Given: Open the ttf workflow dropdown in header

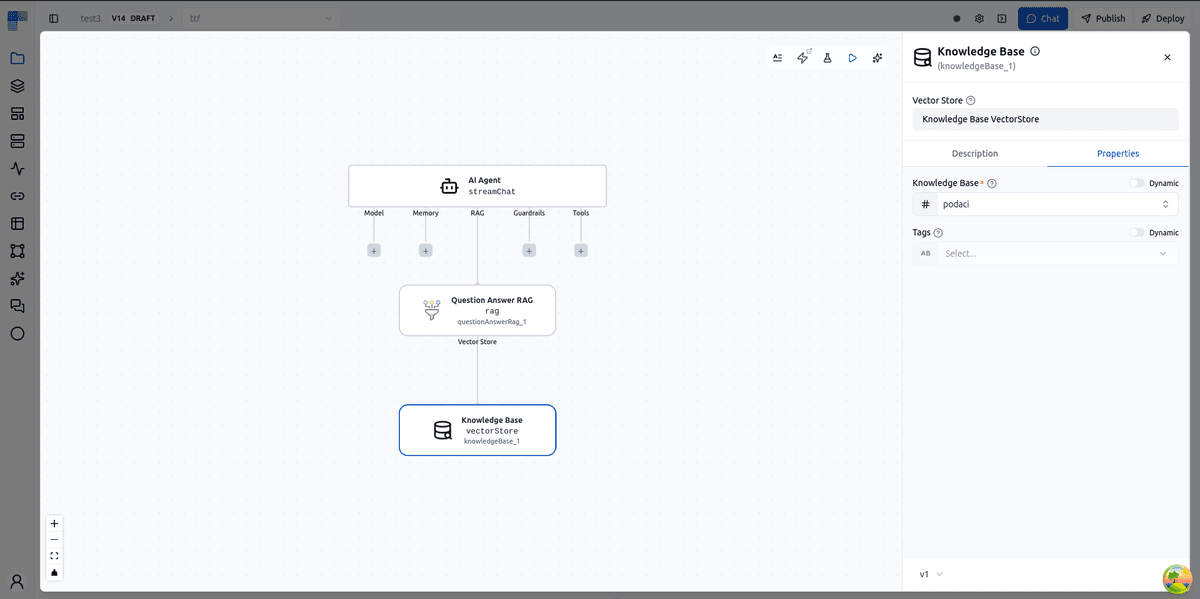Looking at the screenshot, I should click(262, 19).
